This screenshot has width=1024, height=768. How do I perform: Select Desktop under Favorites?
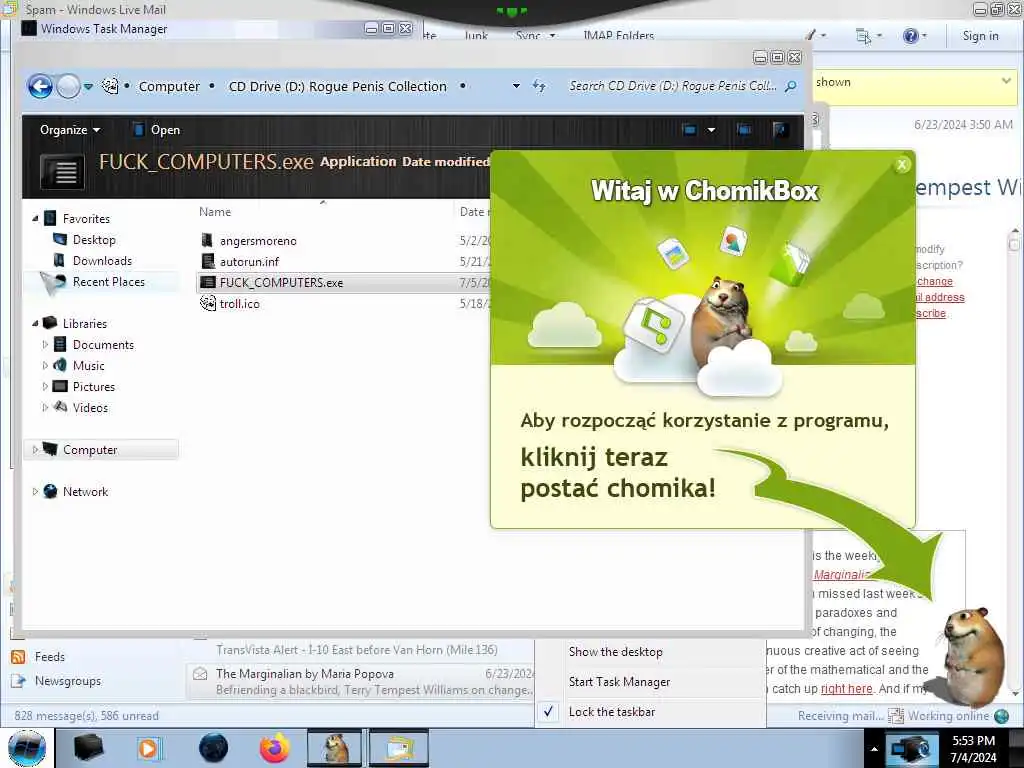tap(94, 240)
